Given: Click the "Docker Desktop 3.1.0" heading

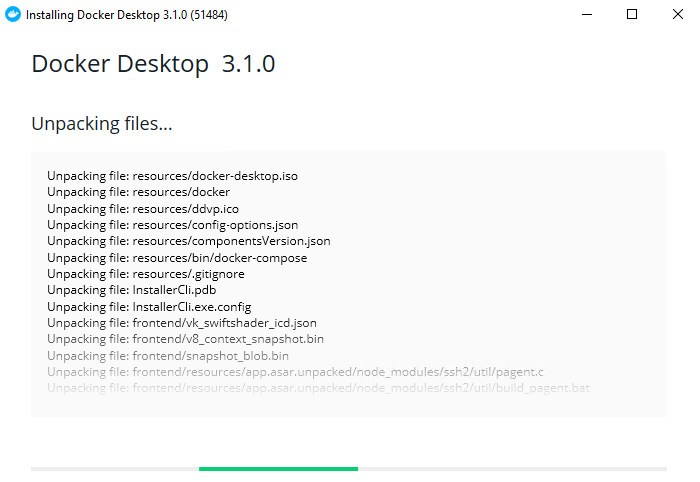Looking at the screenshot, I should pos(153,63).
